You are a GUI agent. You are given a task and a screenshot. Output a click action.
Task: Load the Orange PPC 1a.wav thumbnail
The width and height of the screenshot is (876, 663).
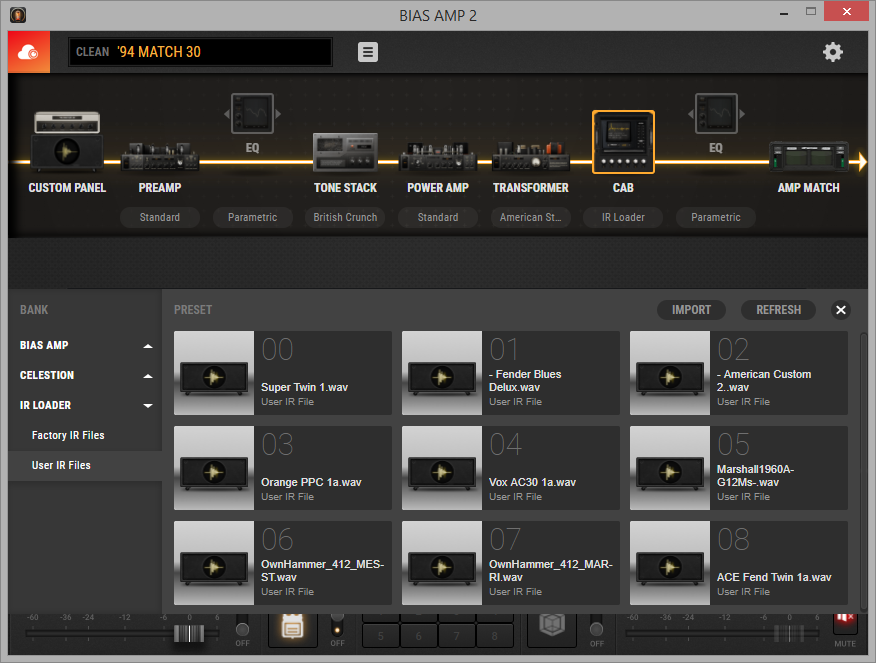click(x=214, y=468)
